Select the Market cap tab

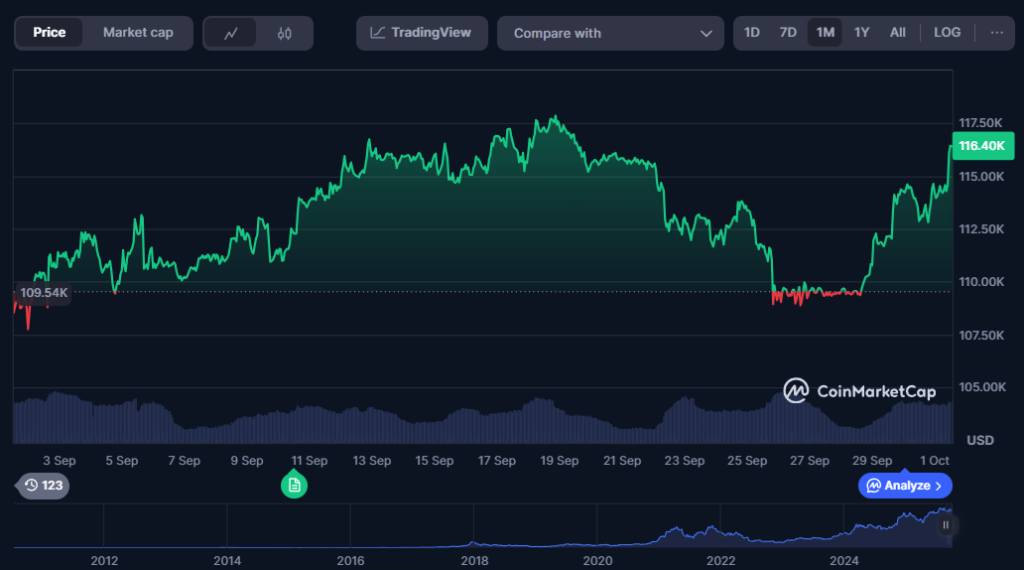[138, 33]
